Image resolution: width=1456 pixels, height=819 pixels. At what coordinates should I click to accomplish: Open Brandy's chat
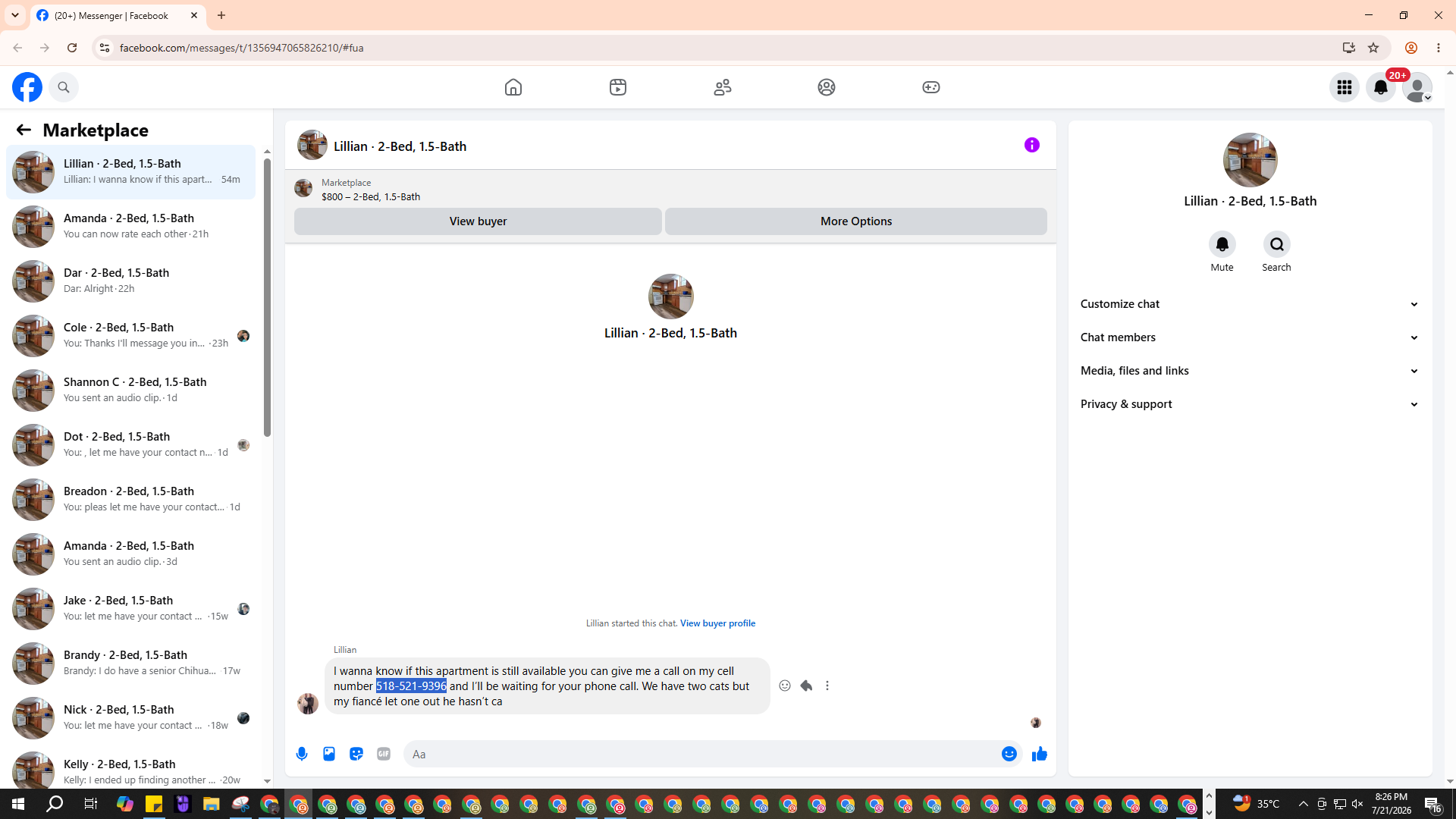click(x=131, y=664)
